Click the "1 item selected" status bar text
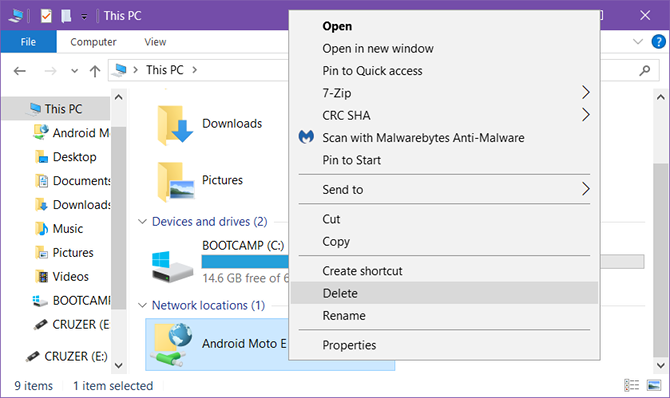The height and width of the screenshot is (398, 670). (x=113, y=386)
